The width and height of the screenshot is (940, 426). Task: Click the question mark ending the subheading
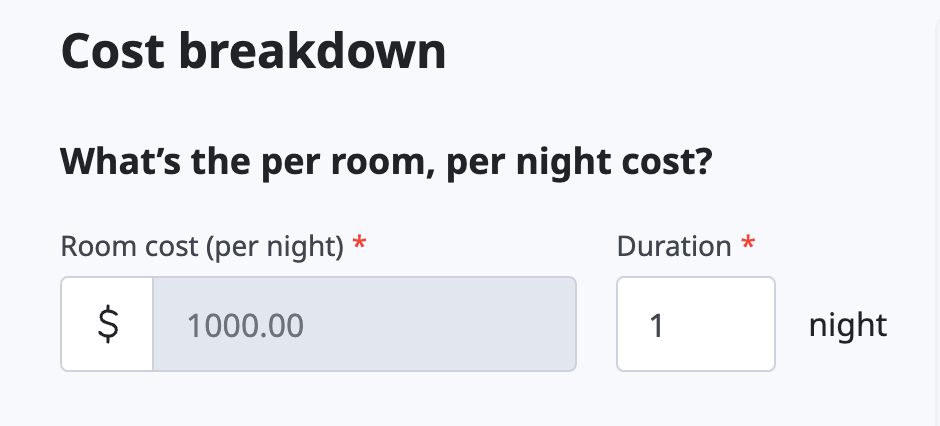(x=704, y=159)
